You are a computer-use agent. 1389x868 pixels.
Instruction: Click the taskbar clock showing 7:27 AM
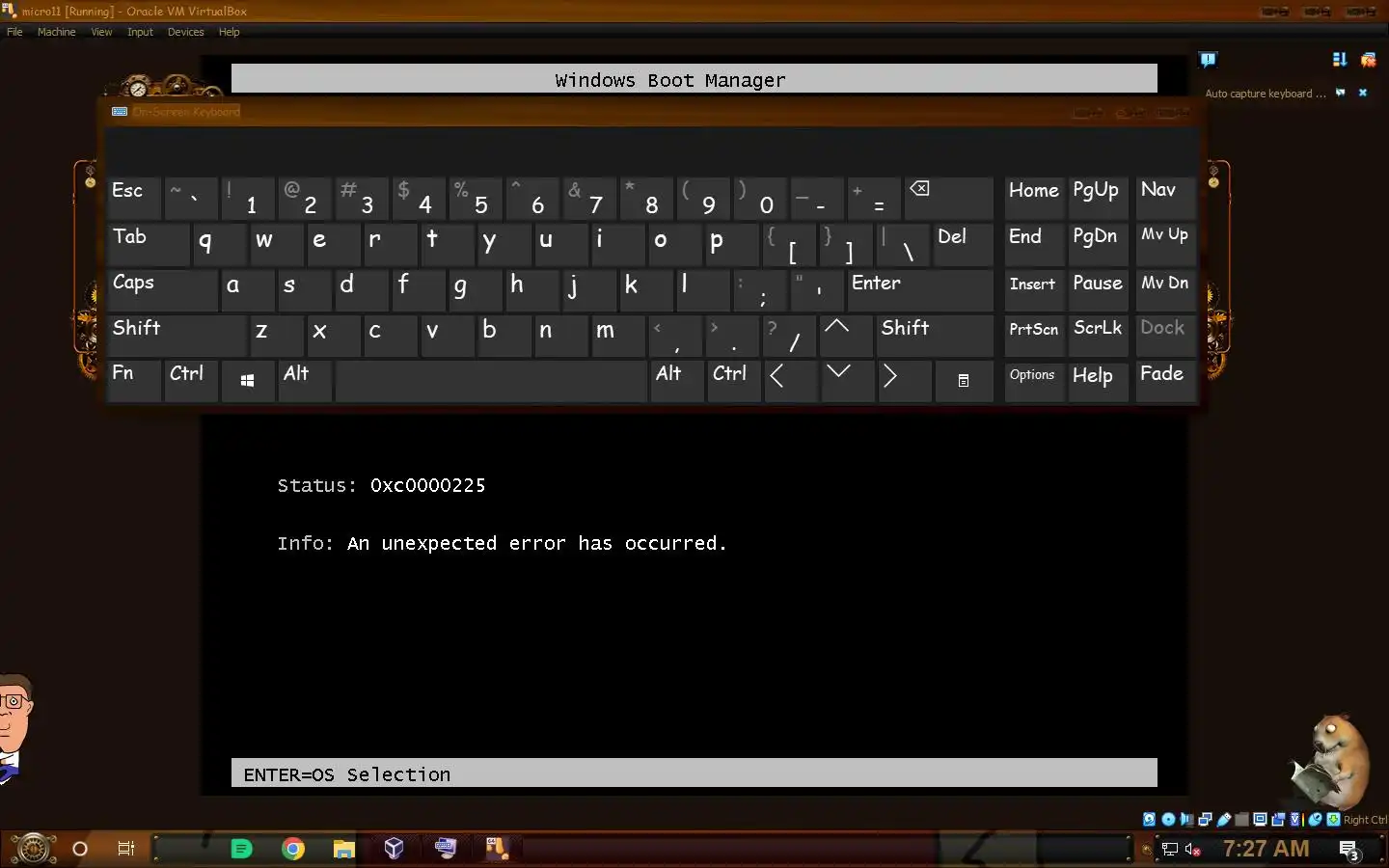1266,849
